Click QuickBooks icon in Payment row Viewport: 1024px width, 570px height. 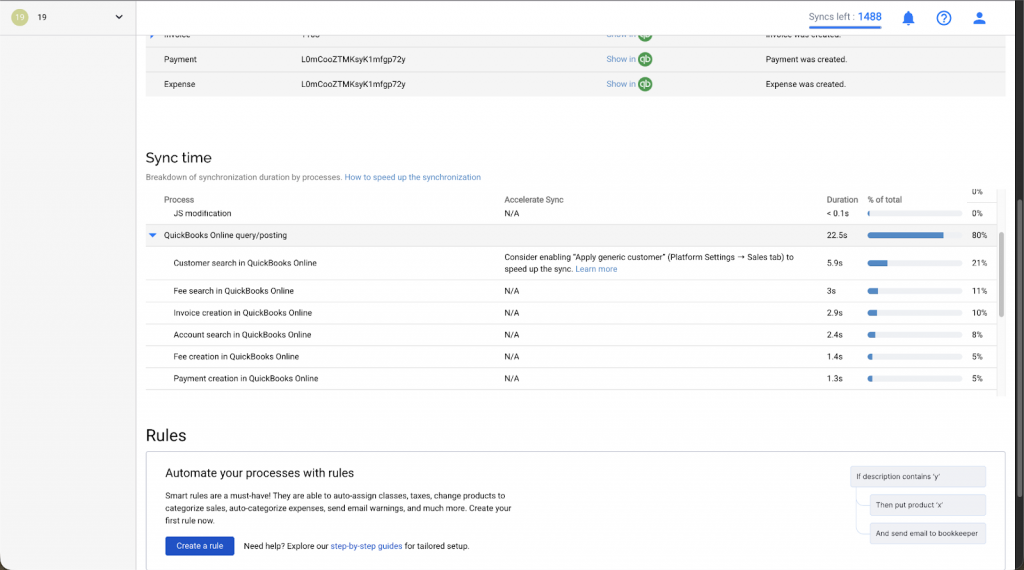(x=645, y=59)
